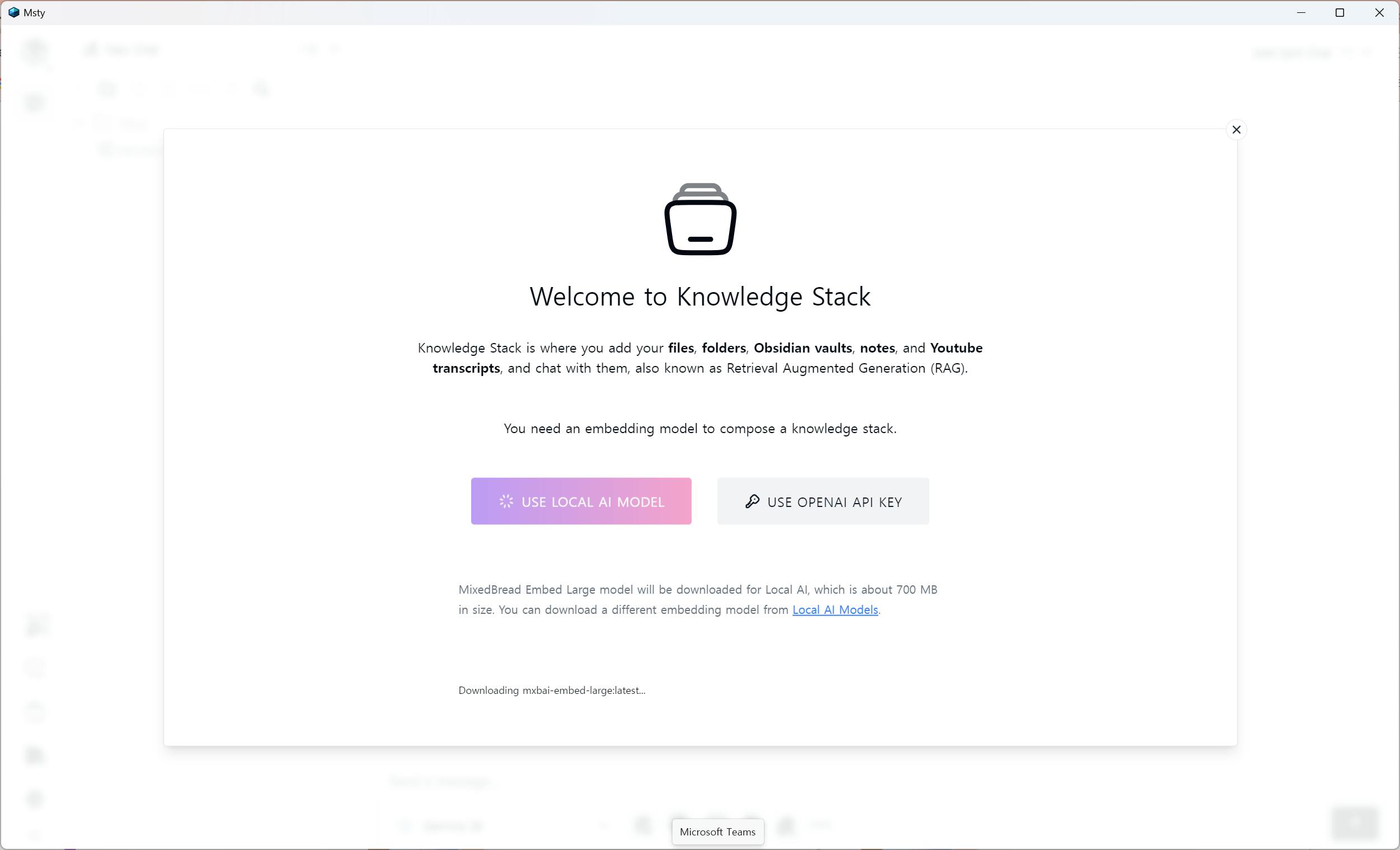Click the Microsoft Teams tooltip label
This screenshot has height=850, width=1400.
717,832
